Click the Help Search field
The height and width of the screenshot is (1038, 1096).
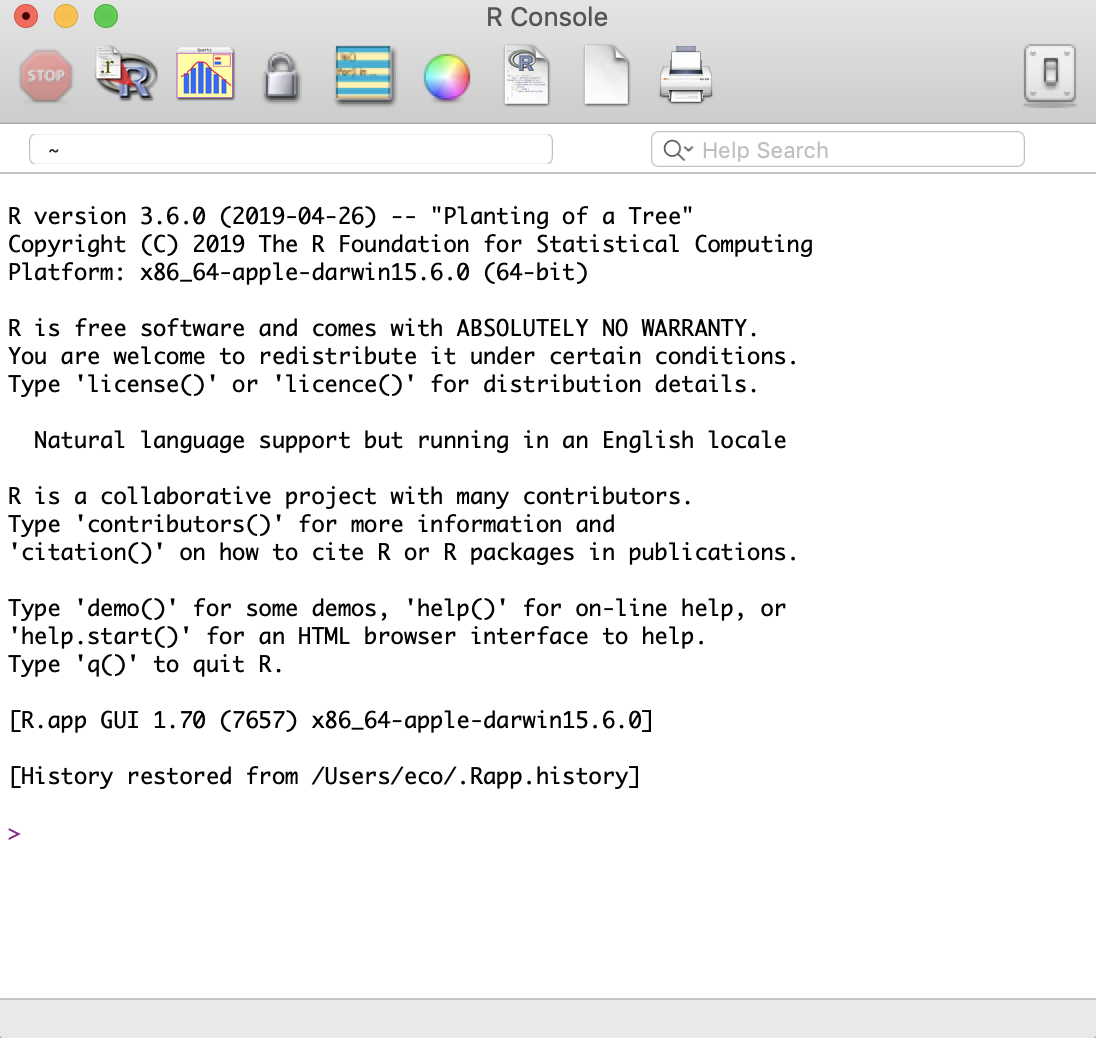point(837,150)
